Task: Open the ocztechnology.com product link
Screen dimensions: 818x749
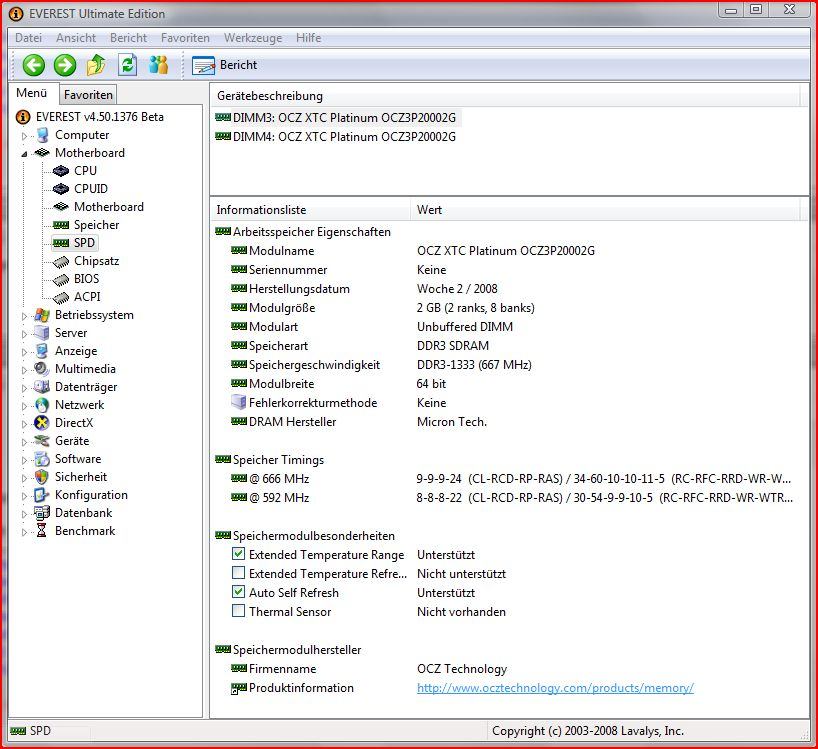Action: coord(555,688)
